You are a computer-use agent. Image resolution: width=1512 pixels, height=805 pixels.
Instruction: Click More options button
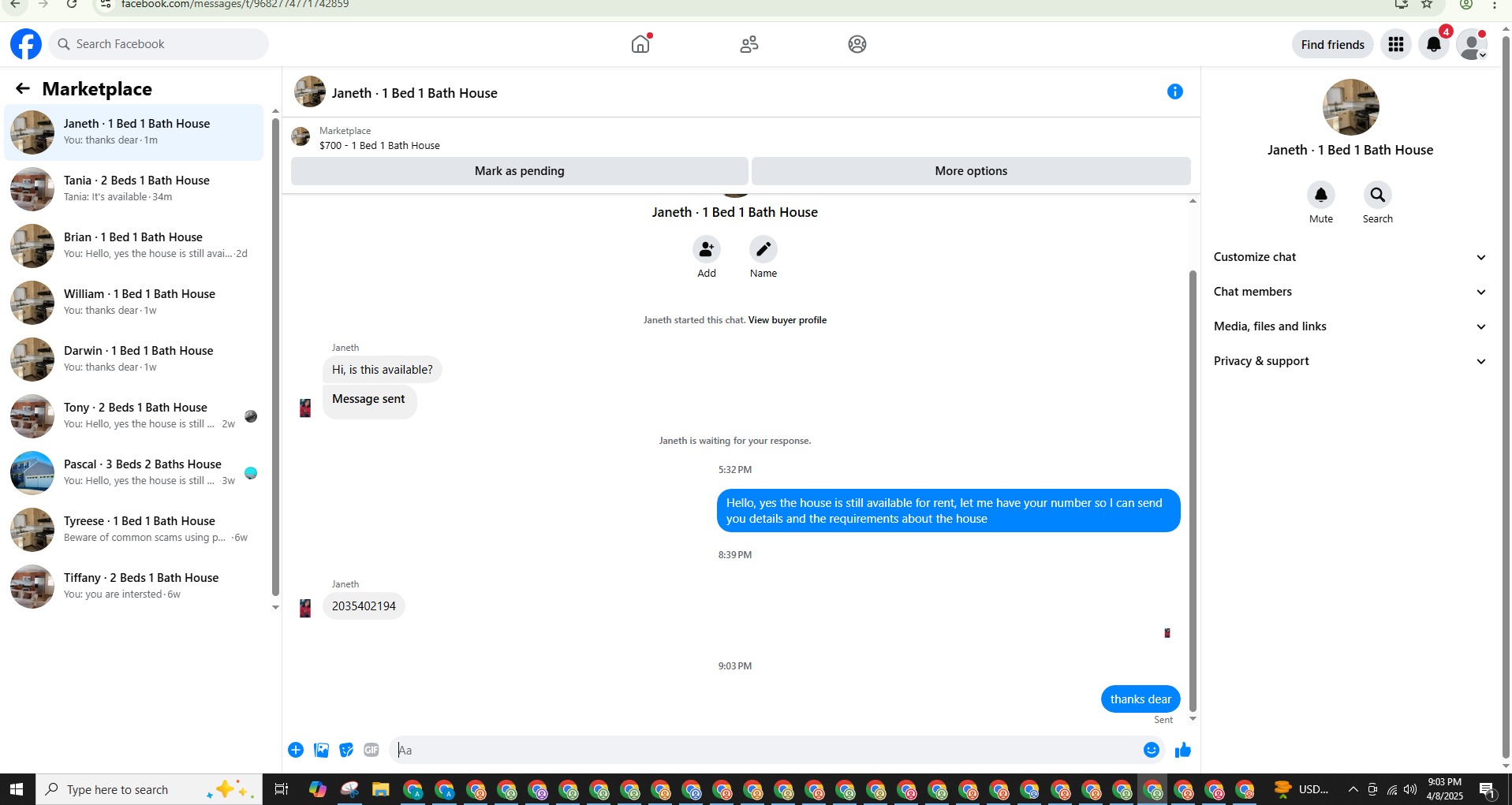coord(971,171)
